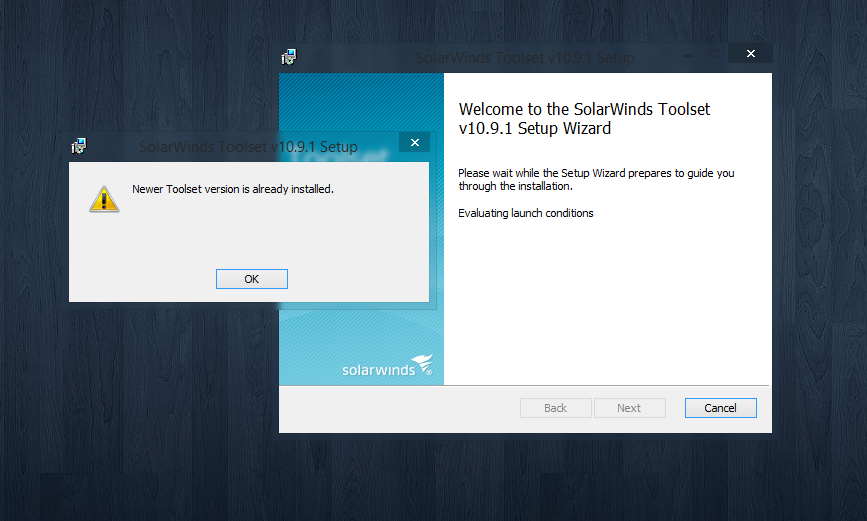The width and height of the screenshot is (867, 521).
Task: Cancel the Setup Wizard installation
Action: click(x=720, y=408)
